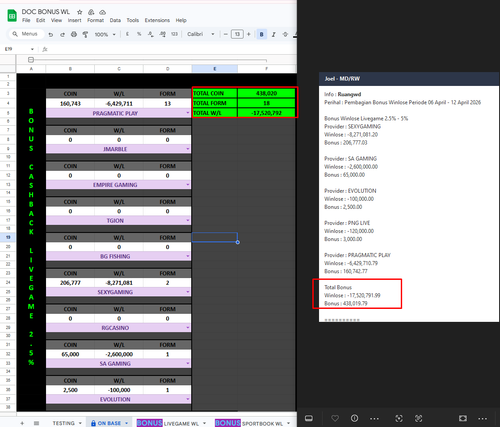Open more number formats (123)
The height and width of the screenshot is (427, 500).
click(174, 34)
